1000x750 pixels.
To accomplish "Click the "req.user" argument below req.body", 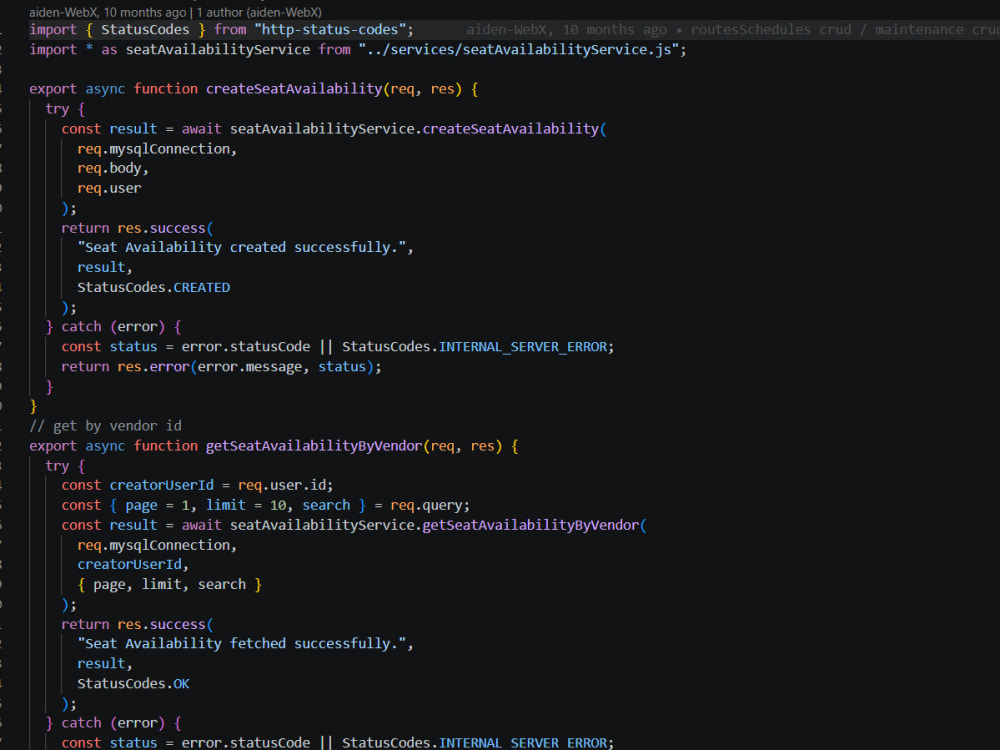I will pos(109,188).
